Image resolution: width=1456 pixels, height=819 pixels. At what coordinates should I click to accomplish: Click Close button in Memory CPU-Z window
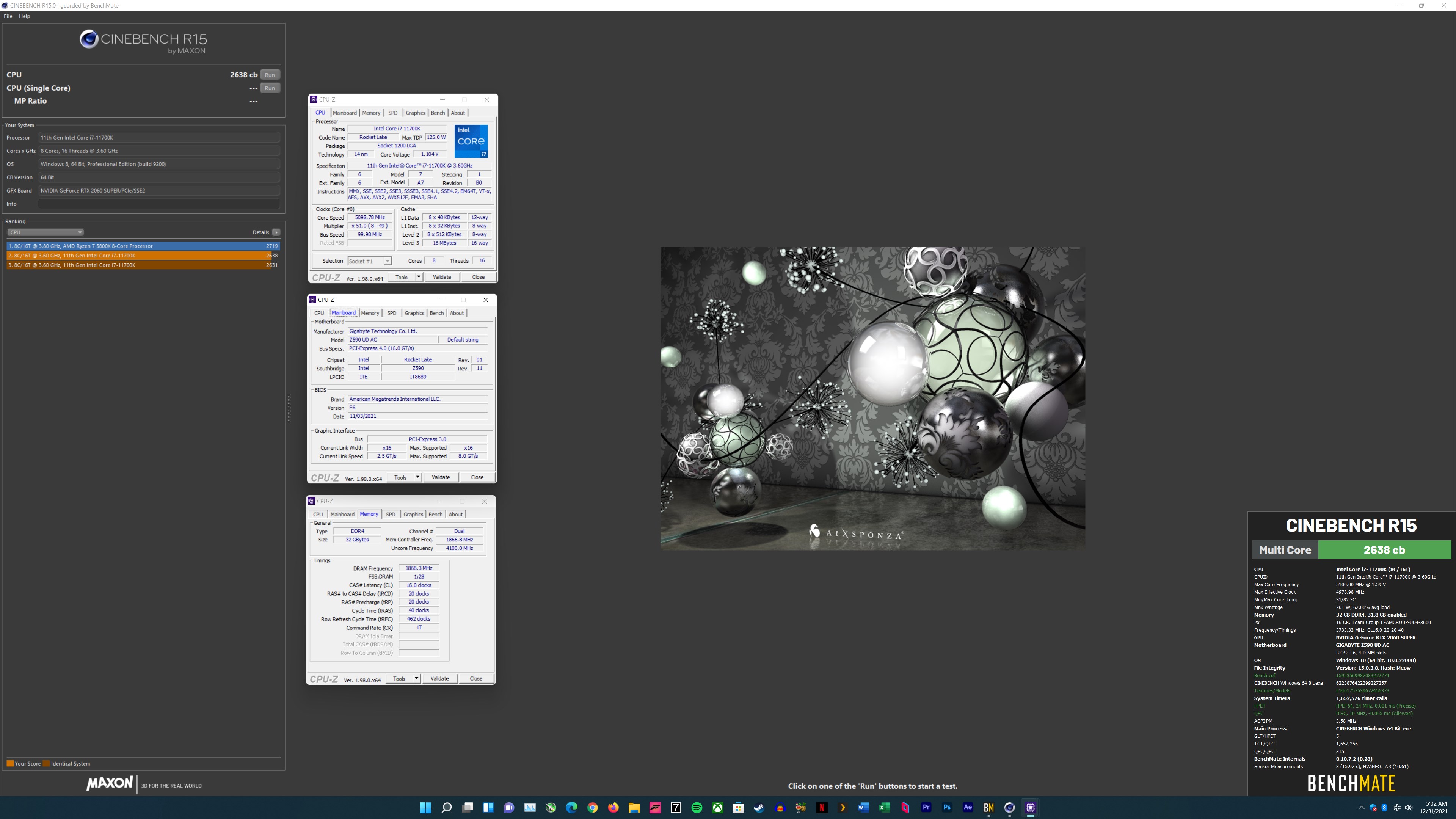point(476,678)
